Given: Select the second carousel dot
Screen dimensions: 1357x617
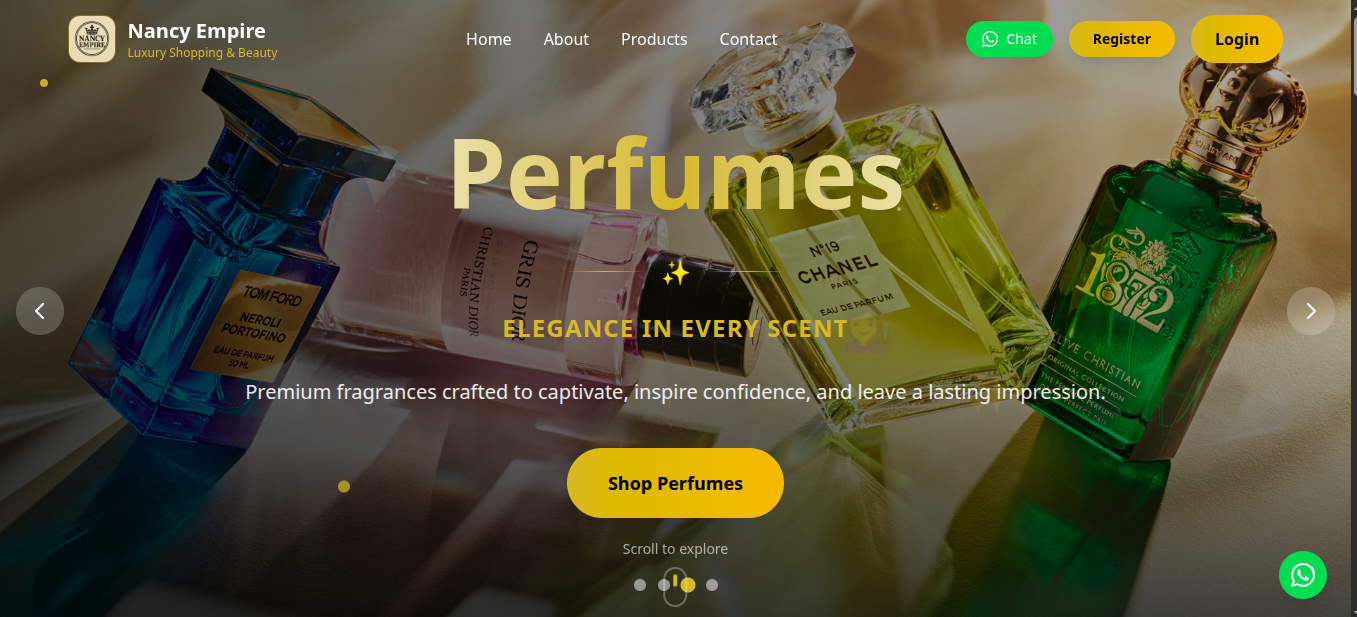Looking at the screenshot, I should click(x=664, y=585).
